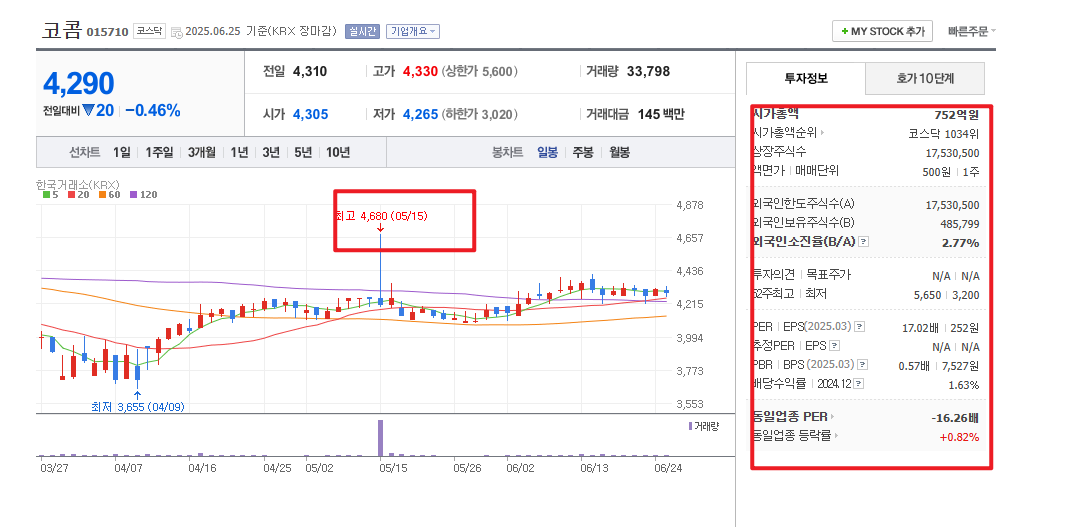
Task: Click the 코스닥 market badge
Action: (x=149, y=31)
